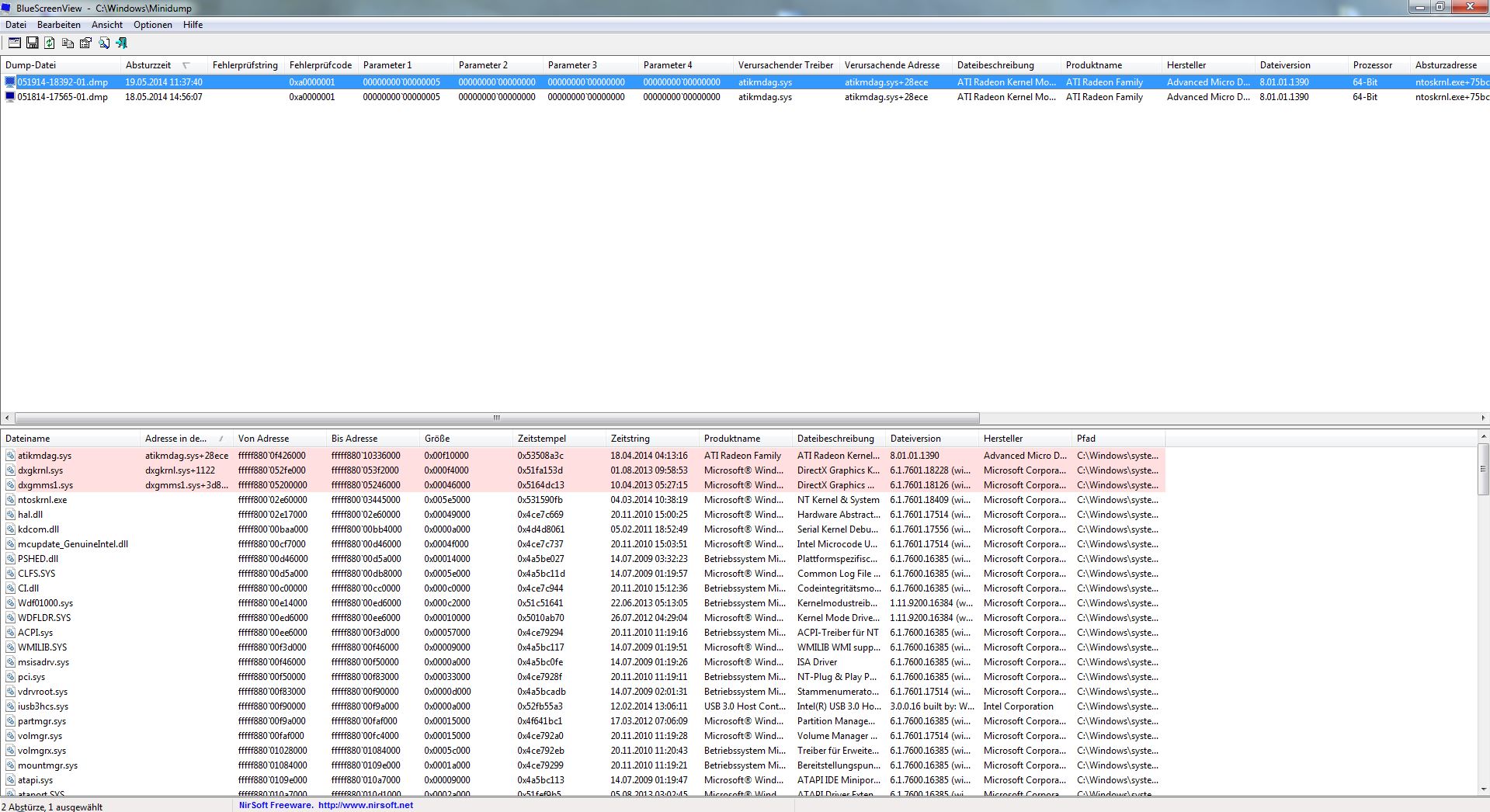This screenshot has width=1490, height=812.
Task: Select the vdrvroot.sys row
Action: click(582, 692)
